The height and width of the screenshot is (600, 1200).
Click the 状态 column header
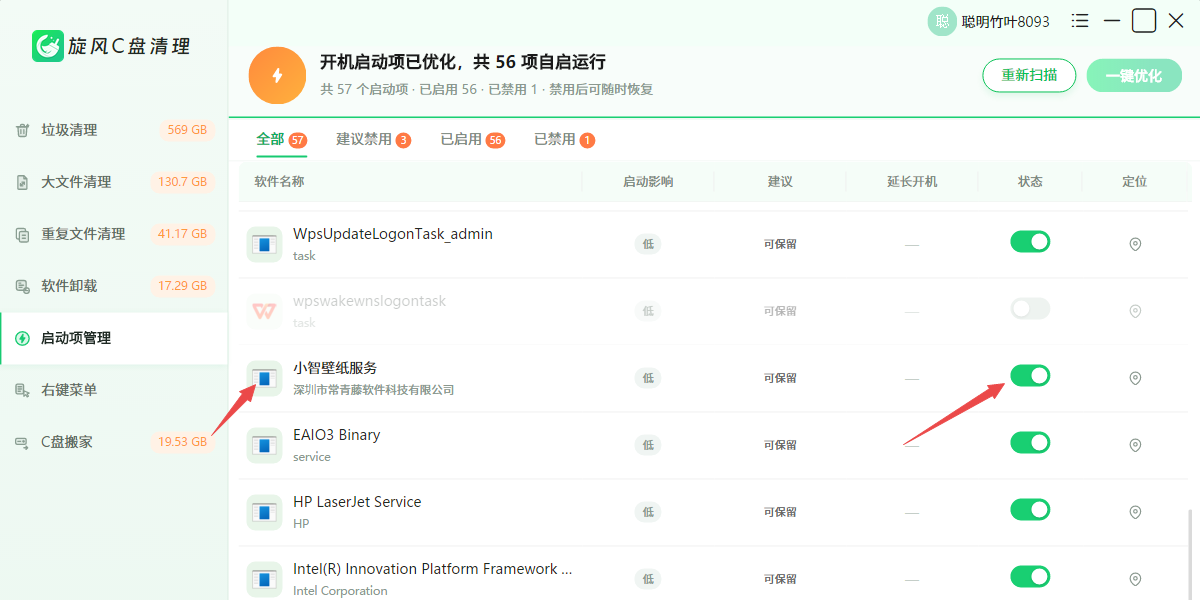[x=1030, y=182]
